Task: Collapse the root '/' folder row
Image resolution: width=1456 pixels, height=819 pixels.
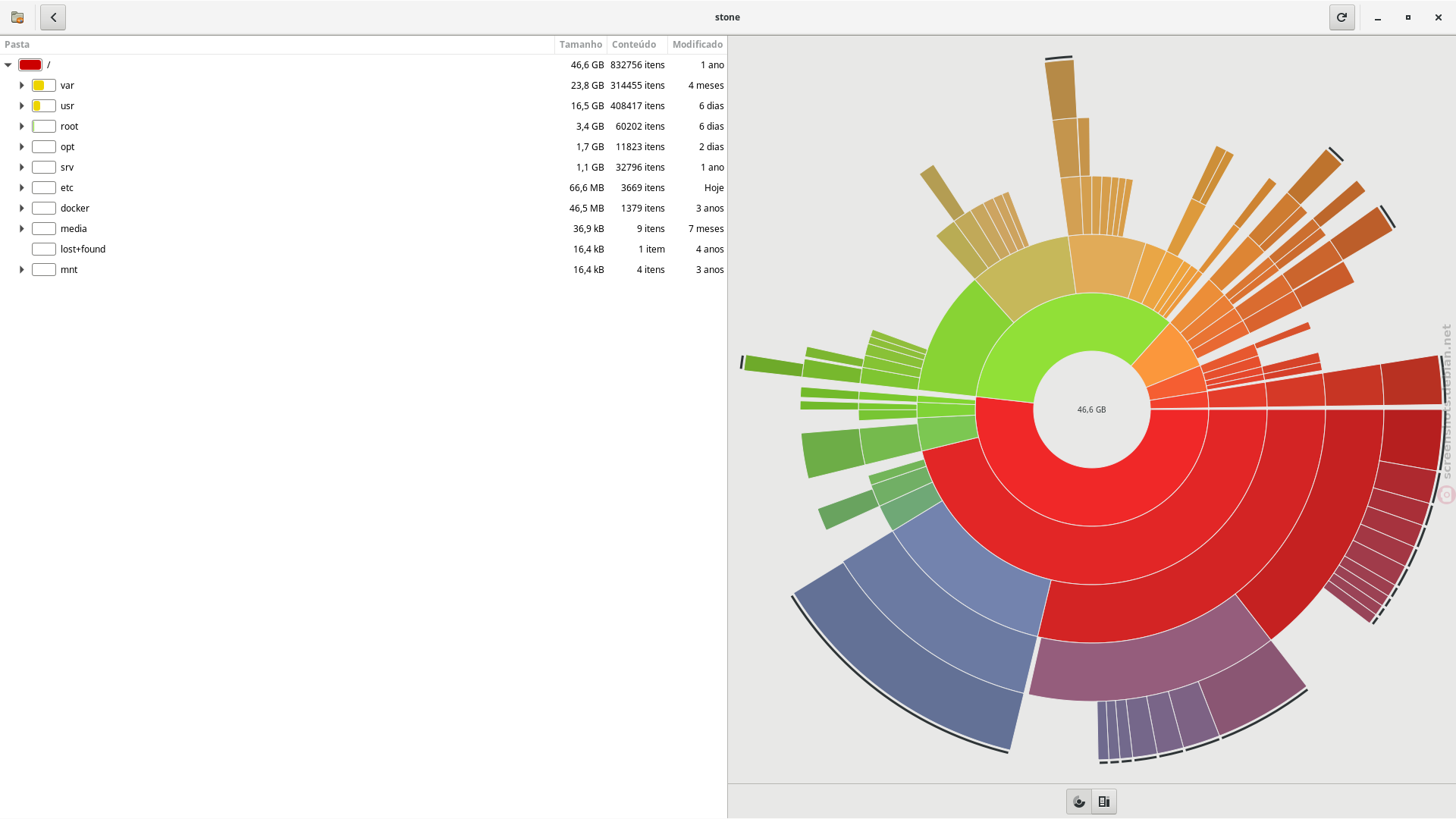Action: pos(8,65)
